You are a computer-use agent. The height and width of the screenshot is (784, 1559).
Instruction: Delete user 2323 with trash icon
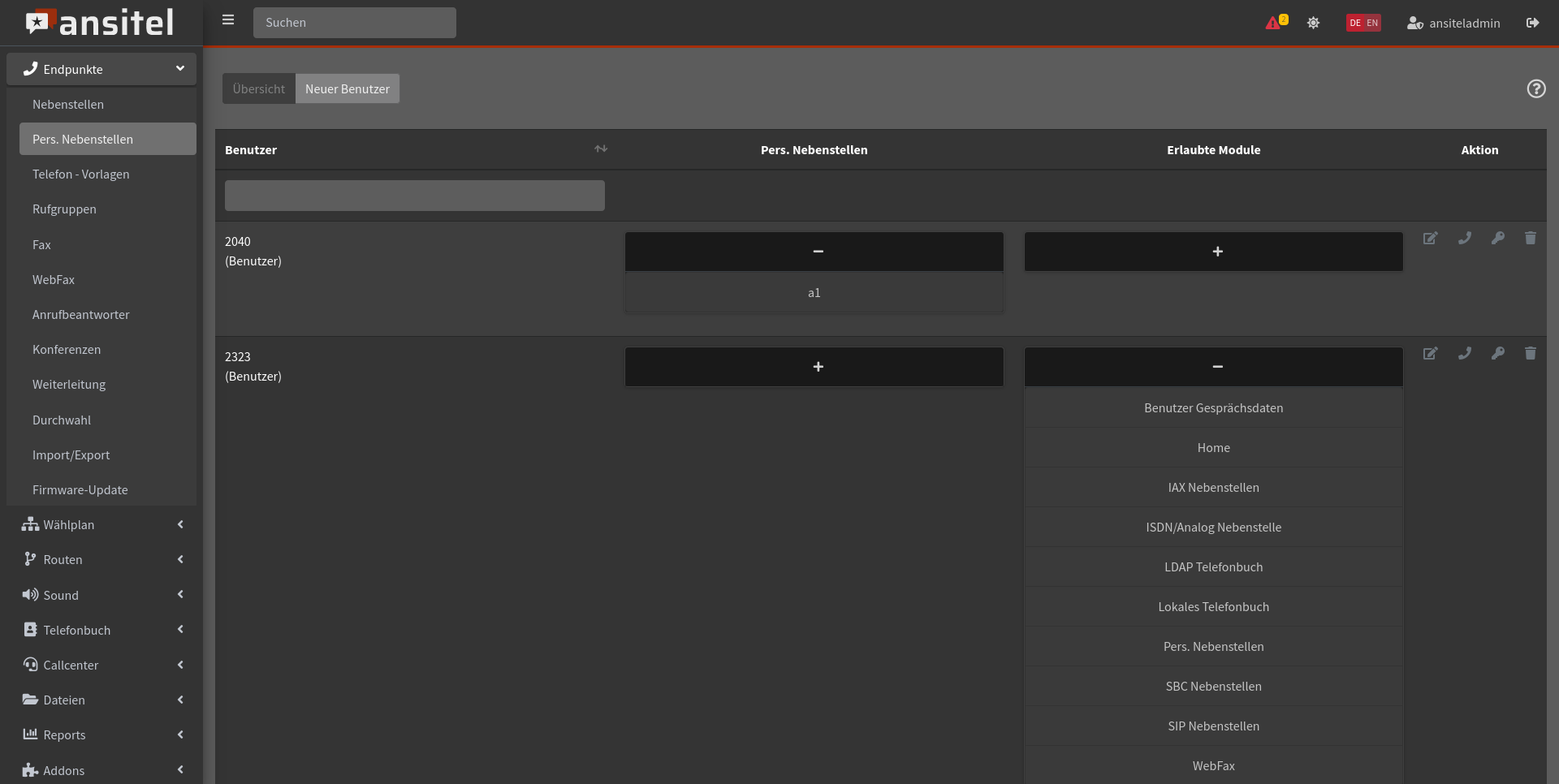point(1530,354)
